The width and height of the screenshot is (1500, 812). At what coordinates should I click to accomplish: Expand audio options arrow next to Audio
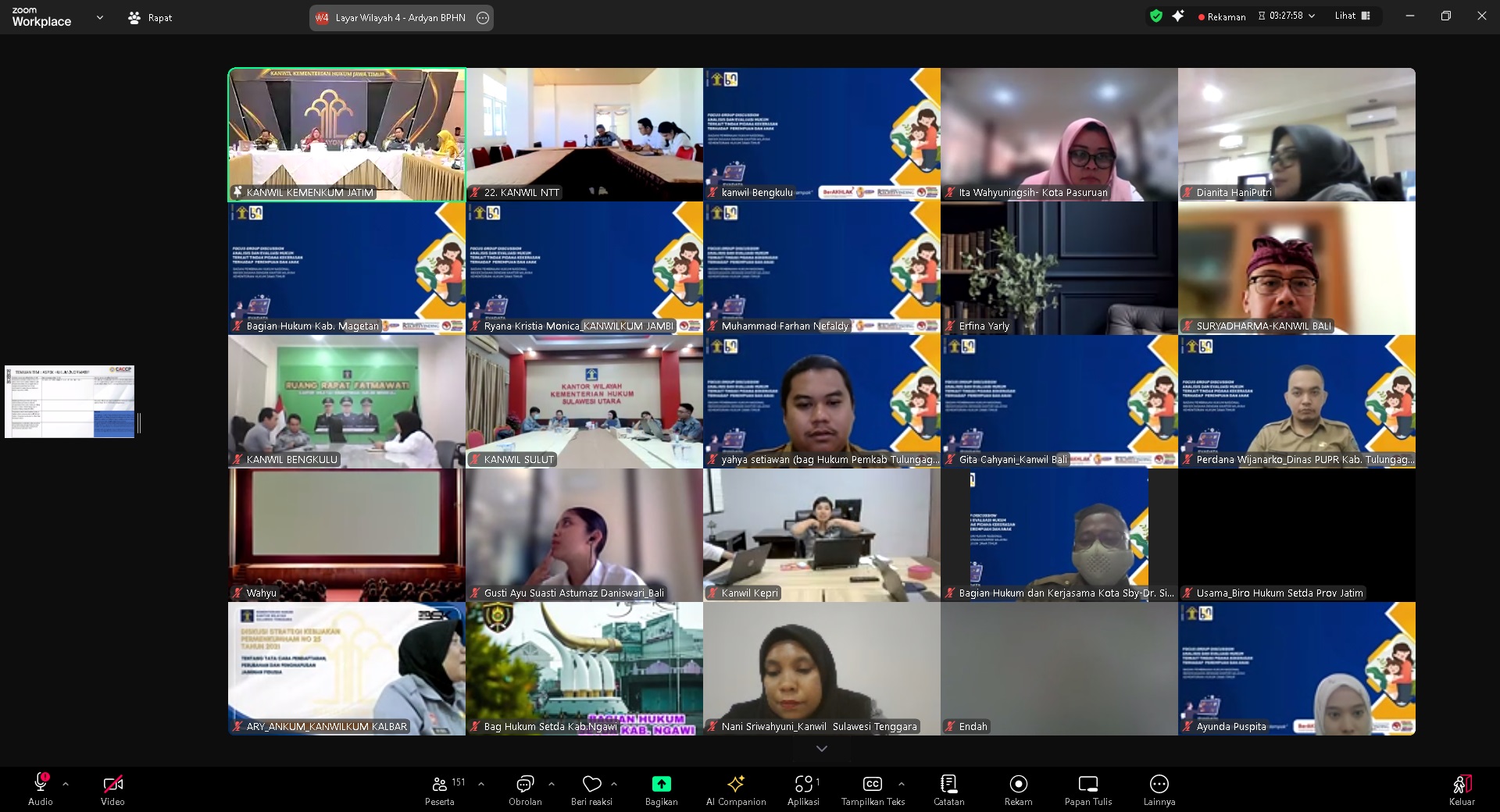click(66, 784)
